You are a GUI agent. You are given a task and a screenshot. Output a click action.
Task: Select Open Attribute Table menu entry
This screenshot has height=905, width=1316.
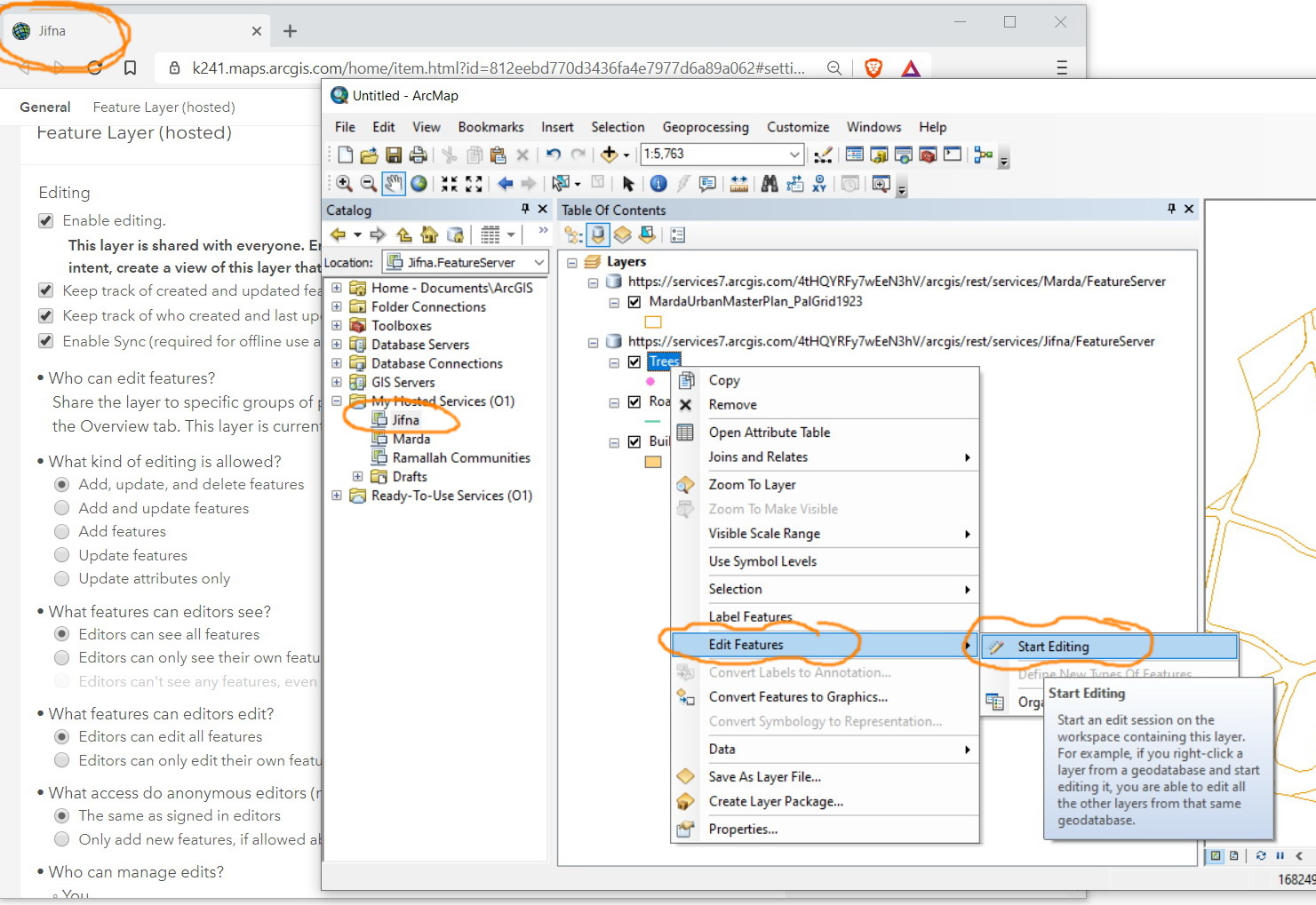point(769,433)
